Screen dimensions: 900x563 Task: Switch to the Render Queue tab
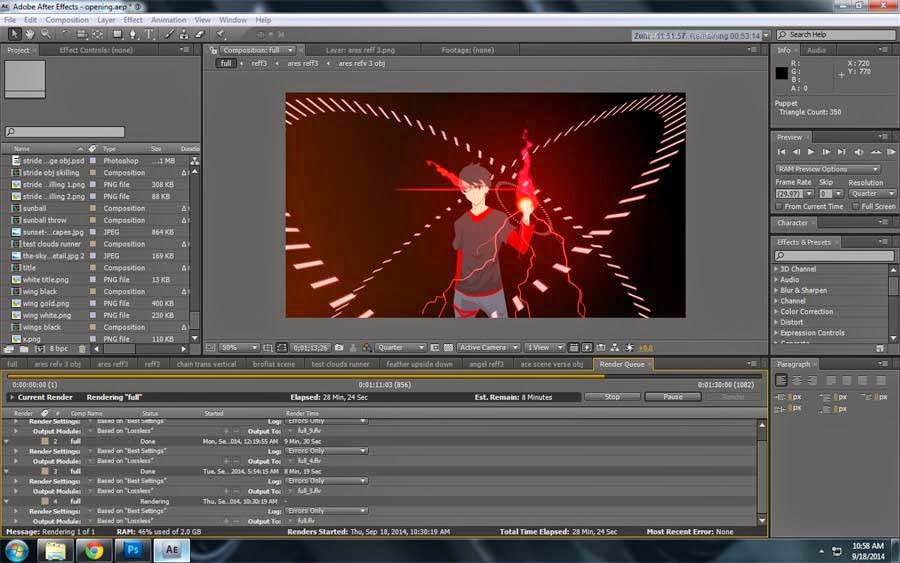pyautogui.click(x=622, y=364)
